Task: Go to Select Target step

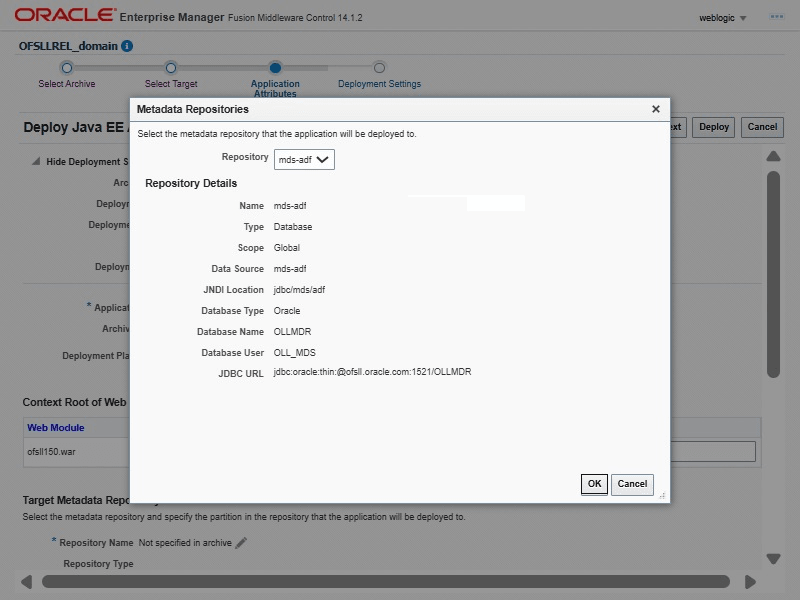Action: click(x=171, y=84)
